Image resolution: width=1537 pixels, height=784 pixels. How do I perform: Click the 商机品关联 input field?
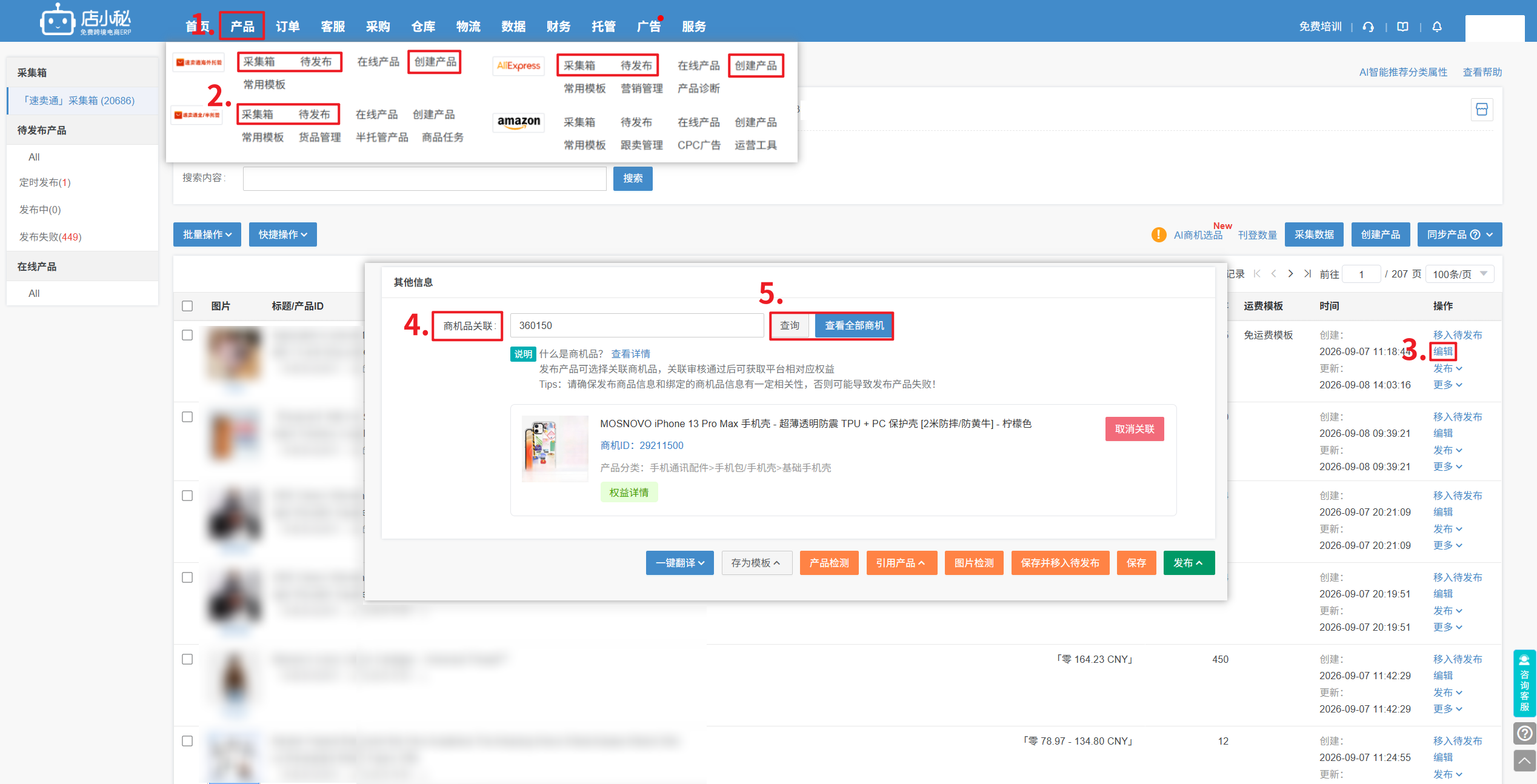(637, 326)
